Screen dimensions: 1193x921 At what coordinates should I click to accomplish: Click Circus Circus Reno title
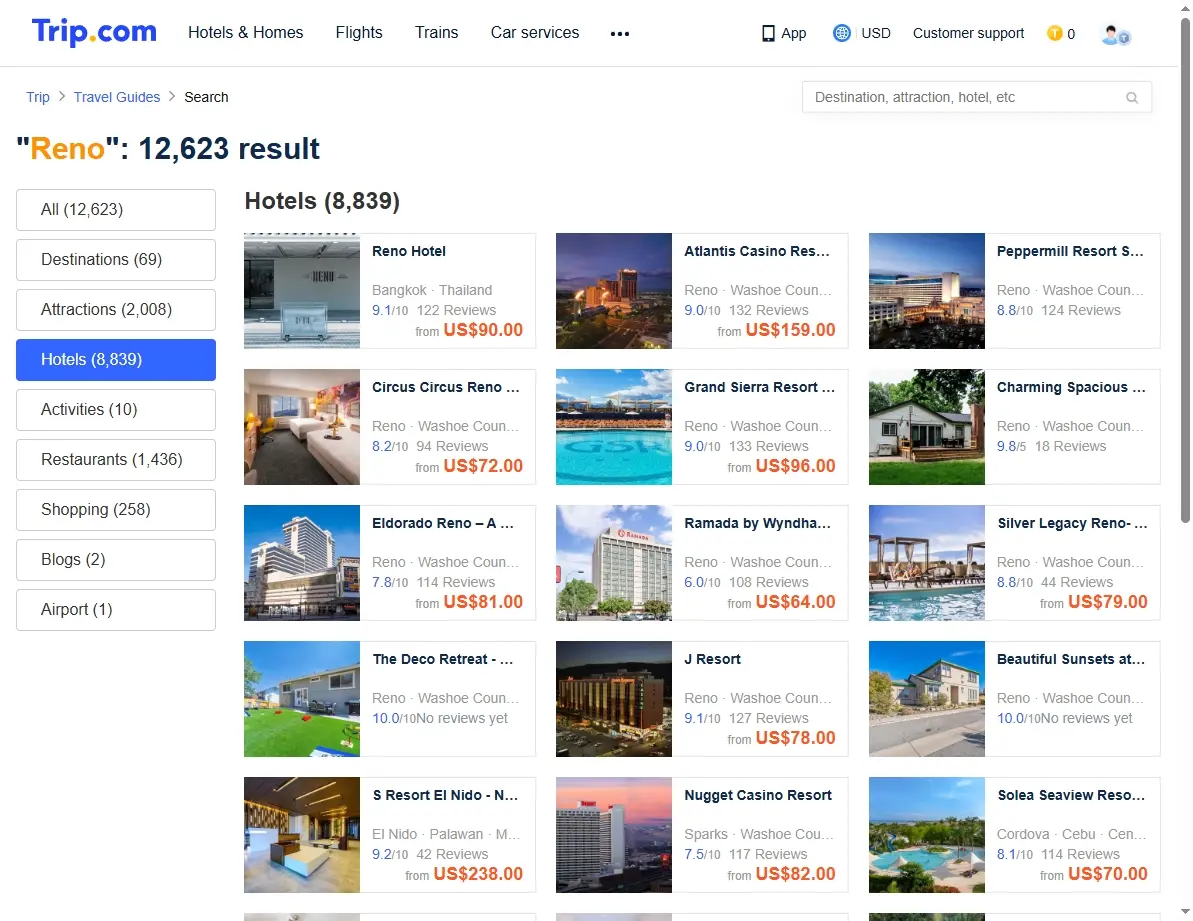tap(446, 387)
